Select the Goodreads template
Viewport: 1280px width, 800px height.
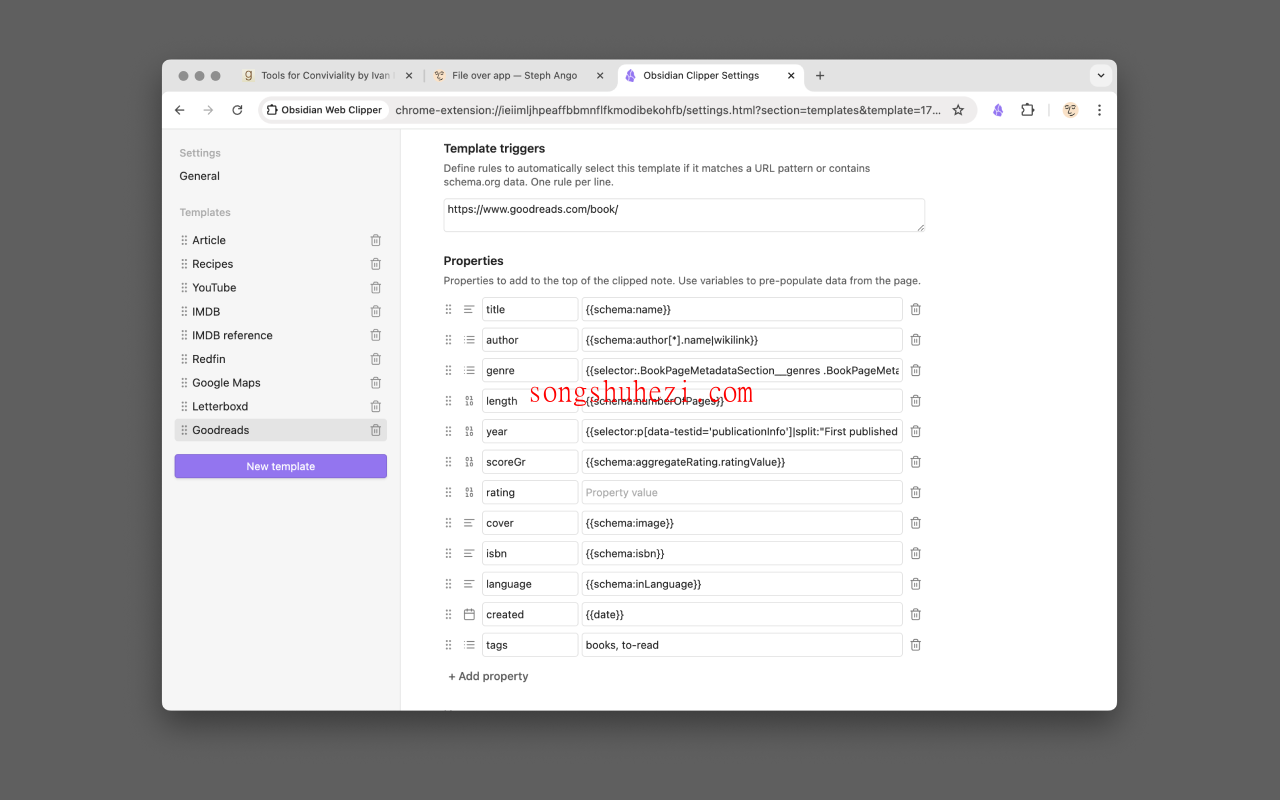[x=281, y=430]
